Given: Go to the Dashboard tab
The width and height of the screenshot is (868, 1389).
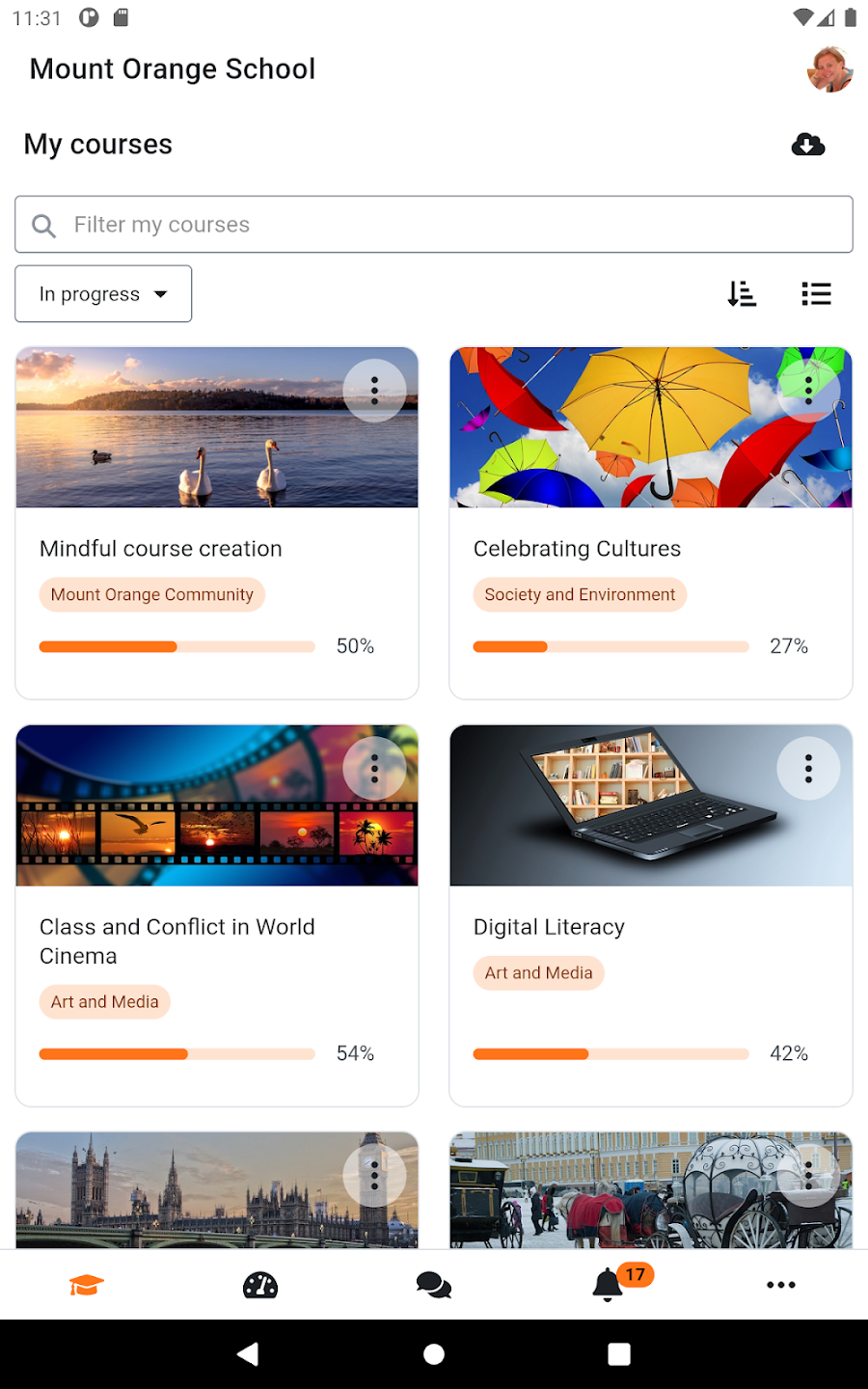Looking at the screenshot, I should [x=260, y=1285].
